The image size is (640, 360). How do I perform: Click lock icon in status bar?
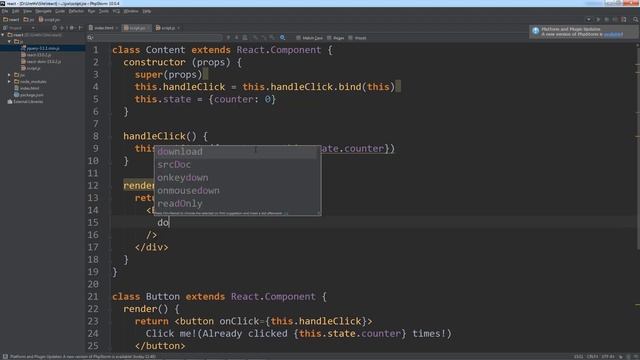point(621,357)
